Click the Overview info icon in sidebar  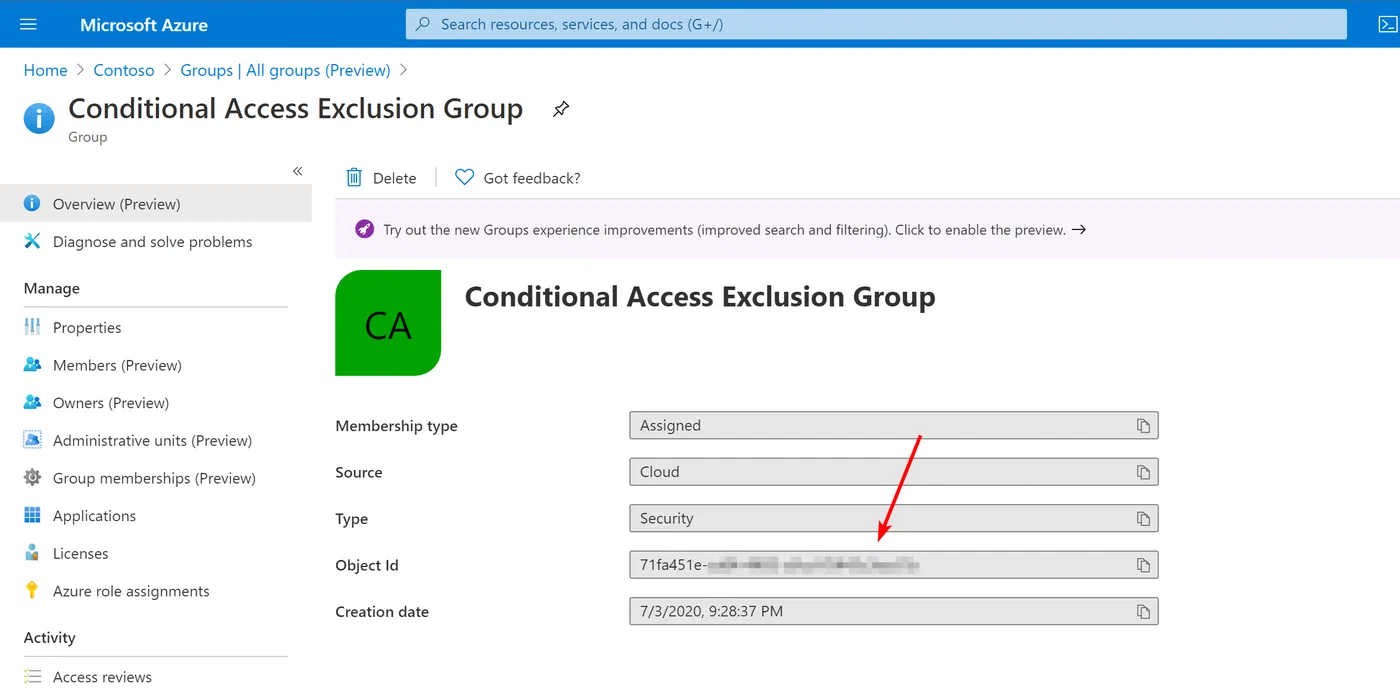[33, 204]
